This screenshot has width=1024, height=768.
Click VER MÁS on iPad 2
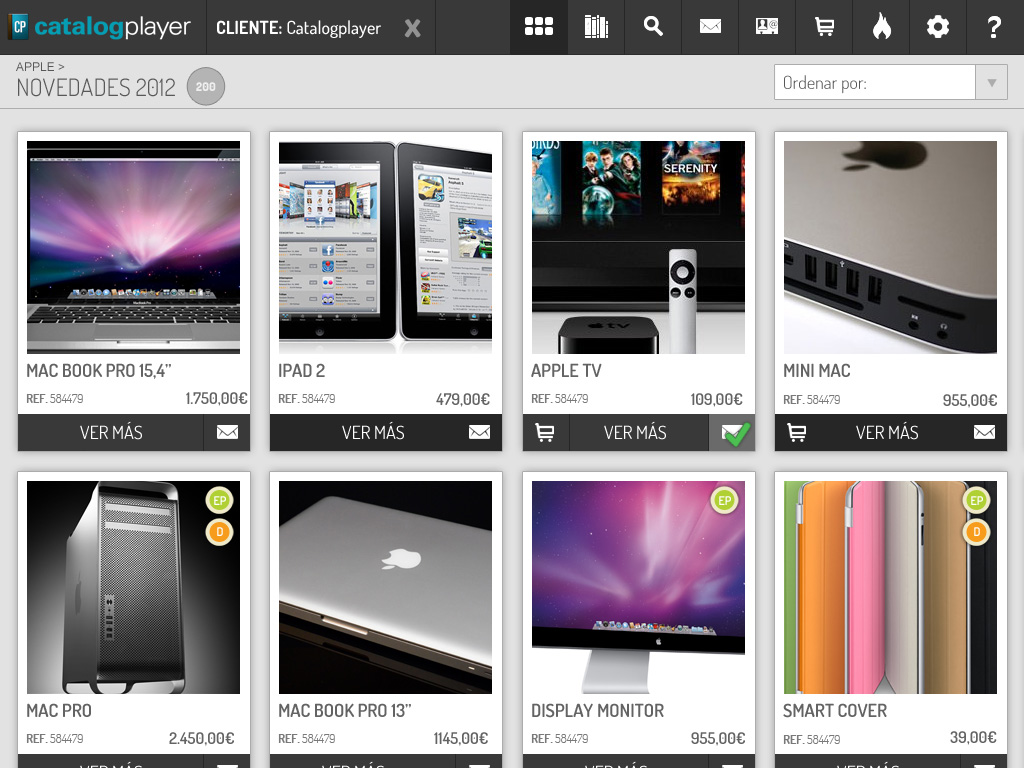pyautogui.click(x=373, y=432)
